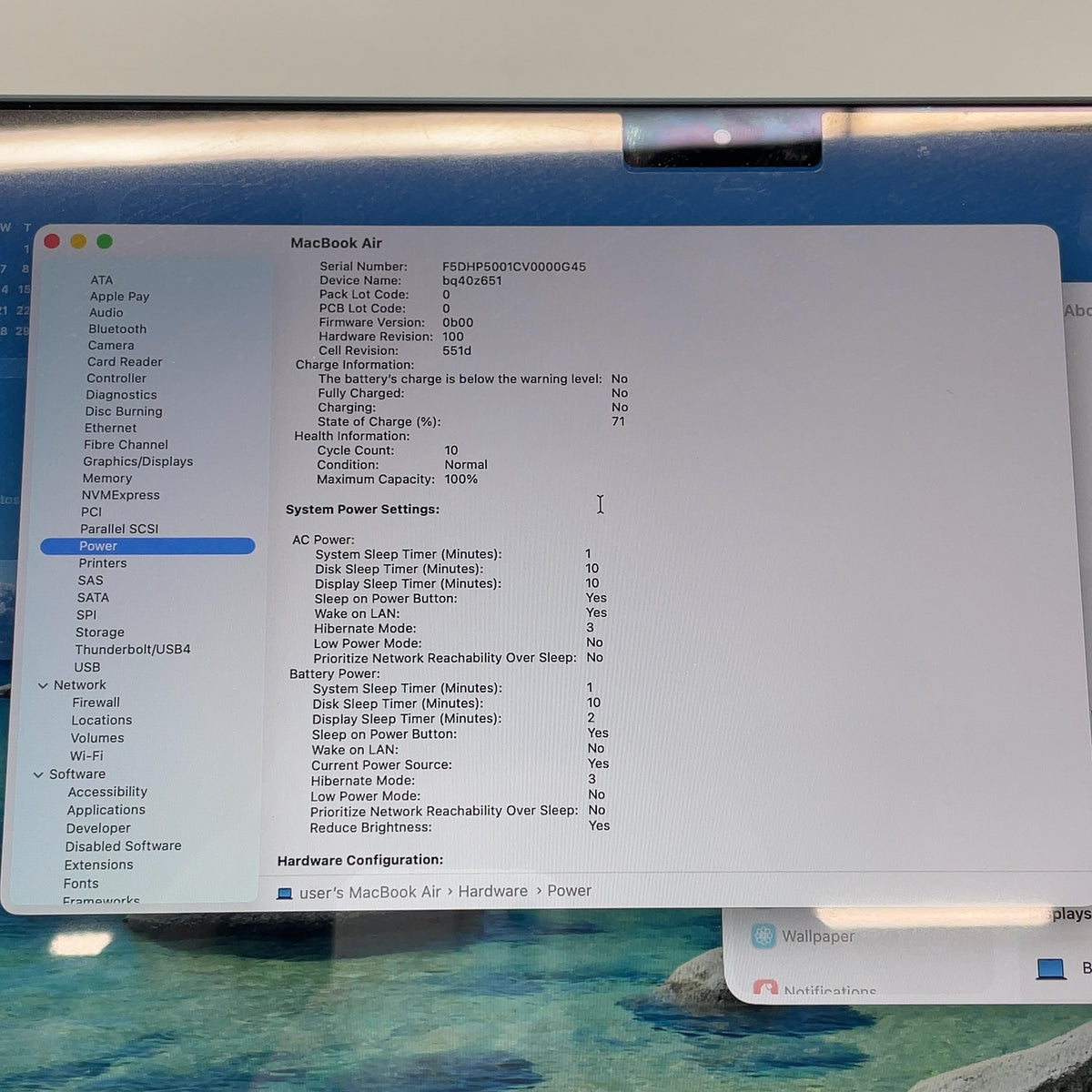Click the Wallpaper icon in System Settings
This screenshot has height=1092, width=1092.
[x=763, y=935]
